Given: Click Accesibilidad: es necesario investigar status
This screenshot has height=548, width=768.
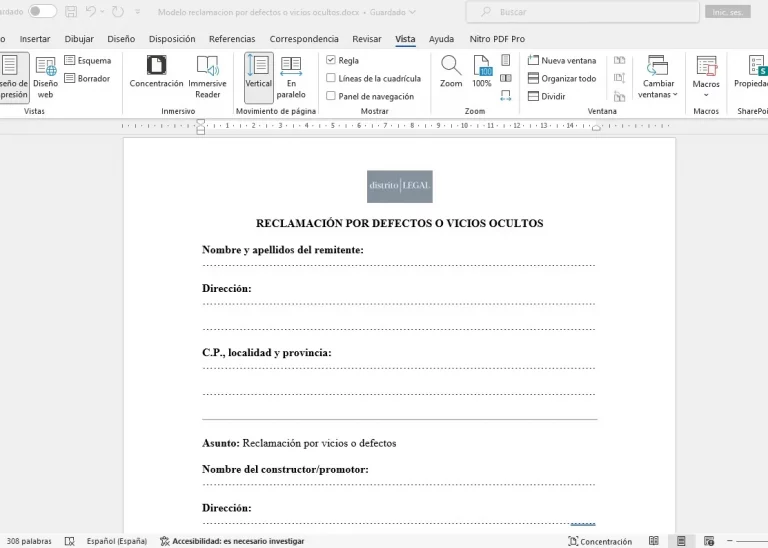Looking at the screenshot, I should 232,541.
